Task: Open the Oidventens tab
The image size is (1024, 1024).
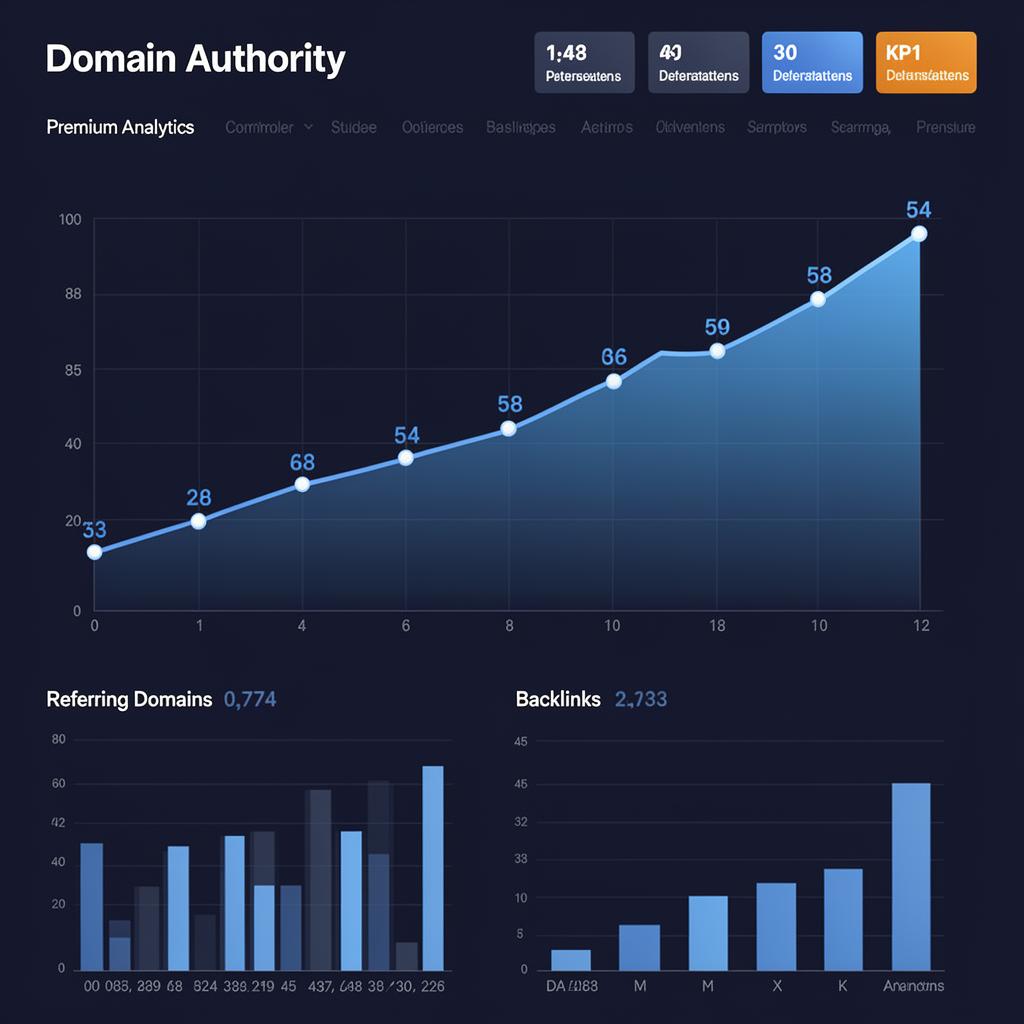Action: (690, 127)
